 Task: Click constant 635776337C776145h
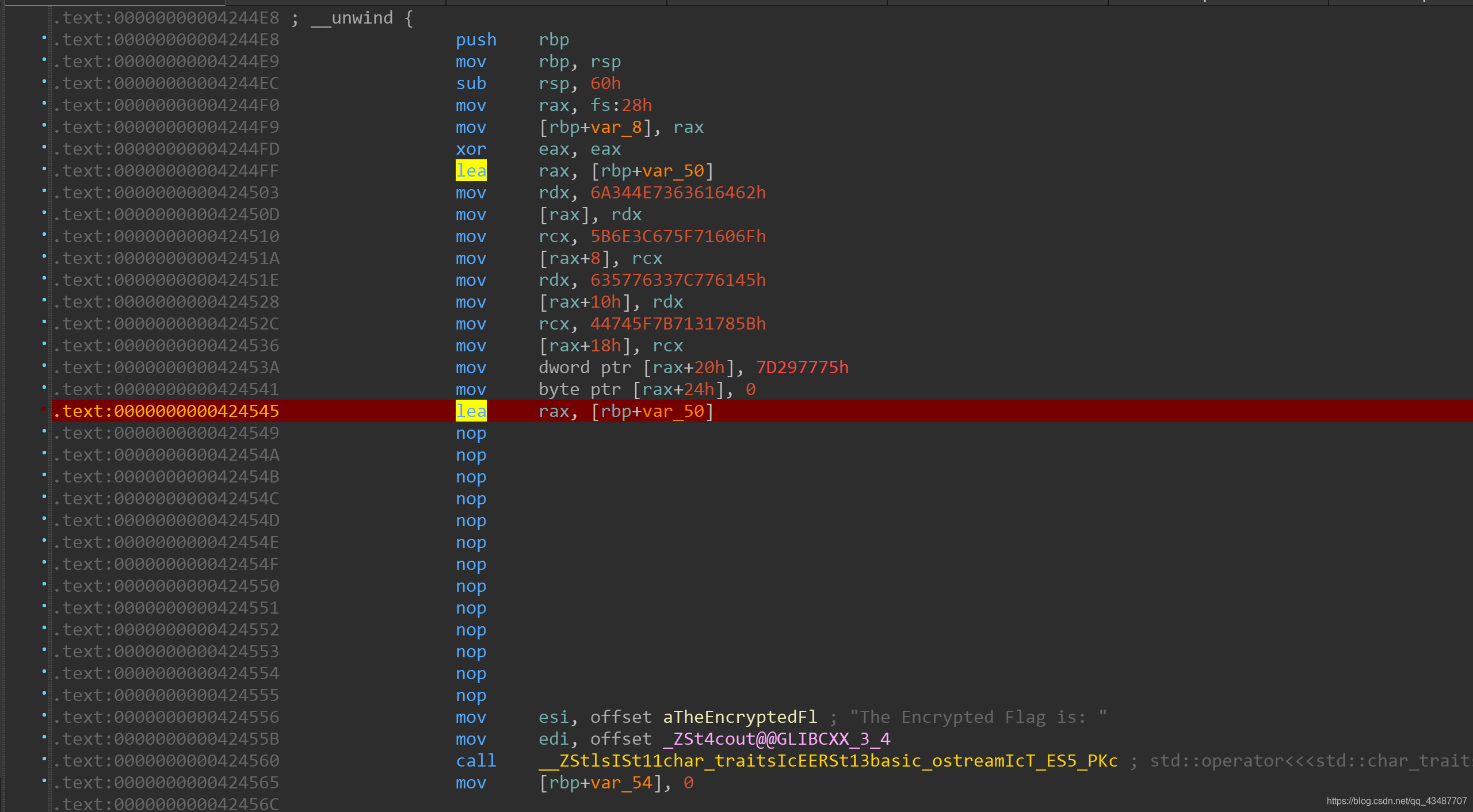tap(678, 280)
